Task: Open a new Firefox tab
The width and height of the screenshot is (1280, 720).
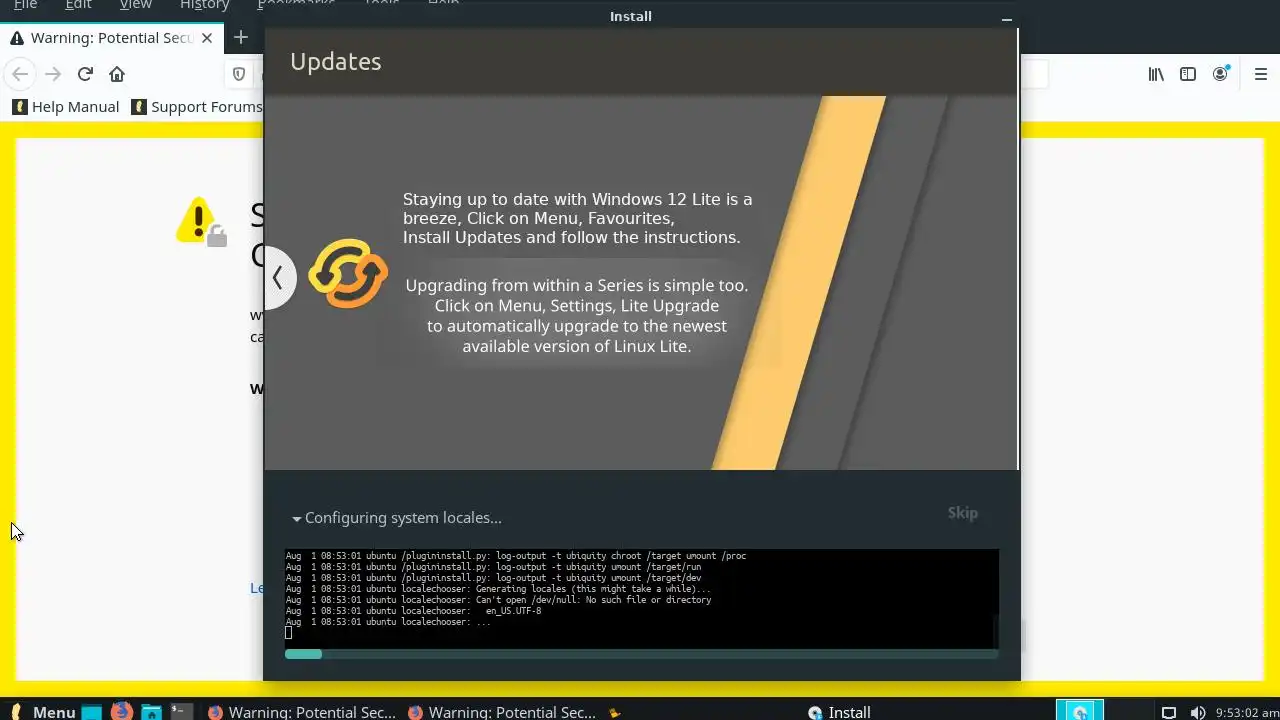Action: coord(241,38)
